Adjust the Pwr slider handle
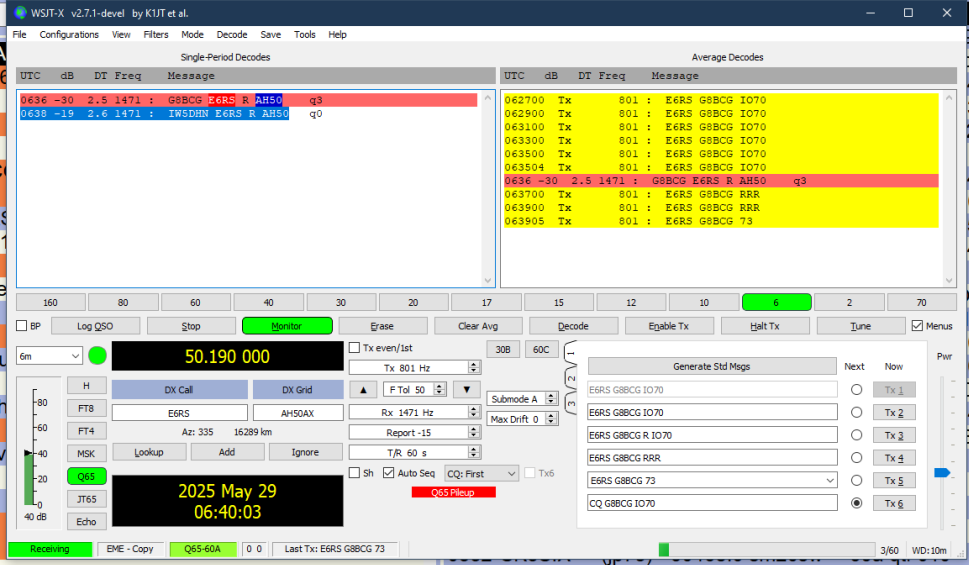The height and width of the screenshot is (565, 969). [941, 473]
